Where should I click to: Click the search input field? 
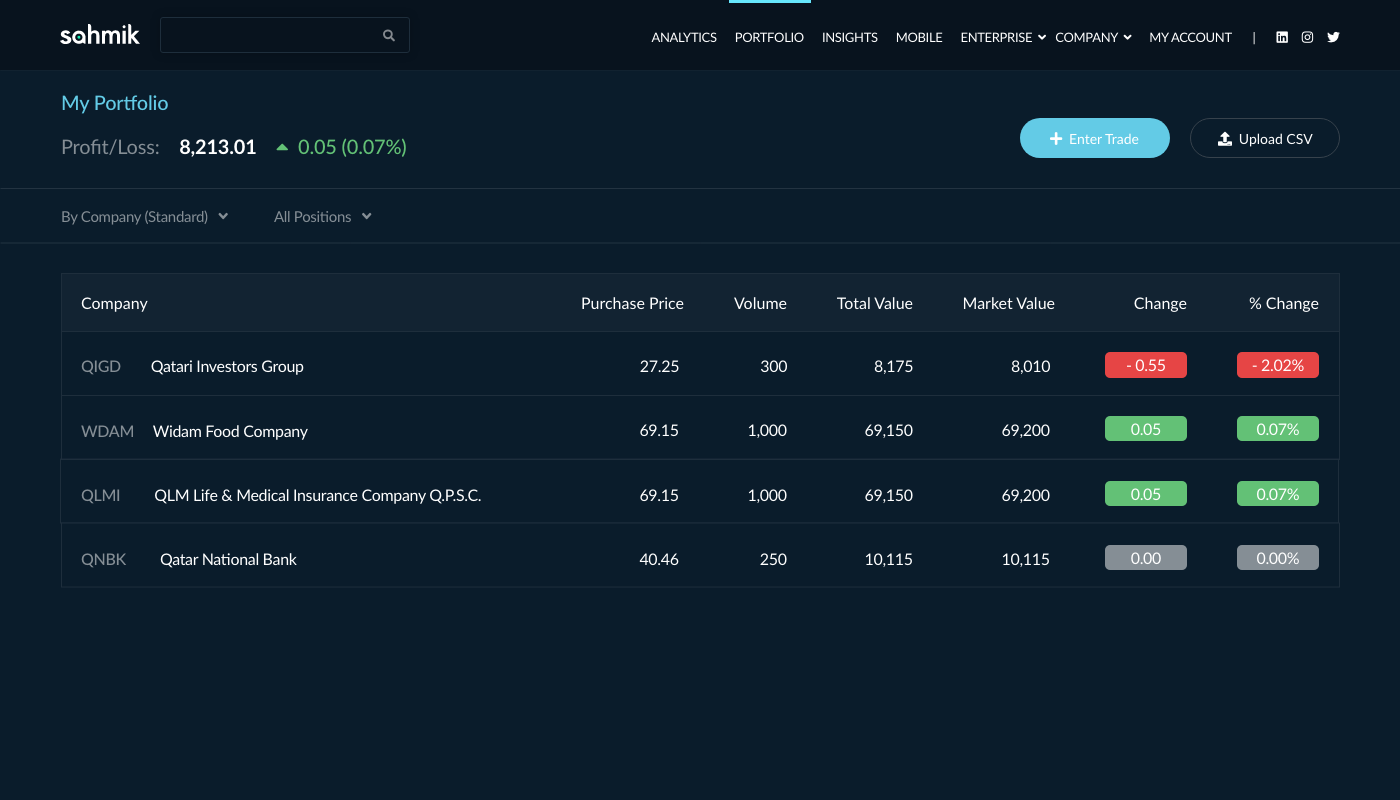(x=285, y=35)
